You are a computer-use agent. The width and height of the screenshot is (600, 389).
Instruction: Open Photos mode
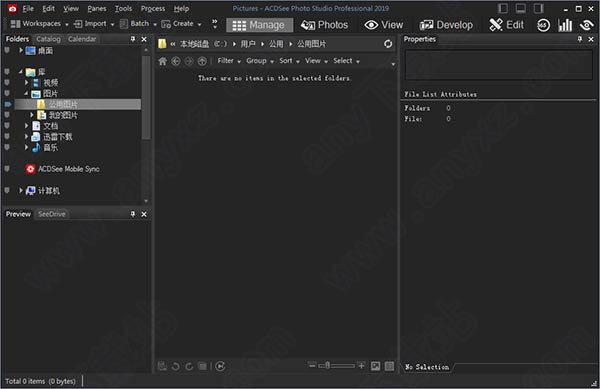coord(324,25)
